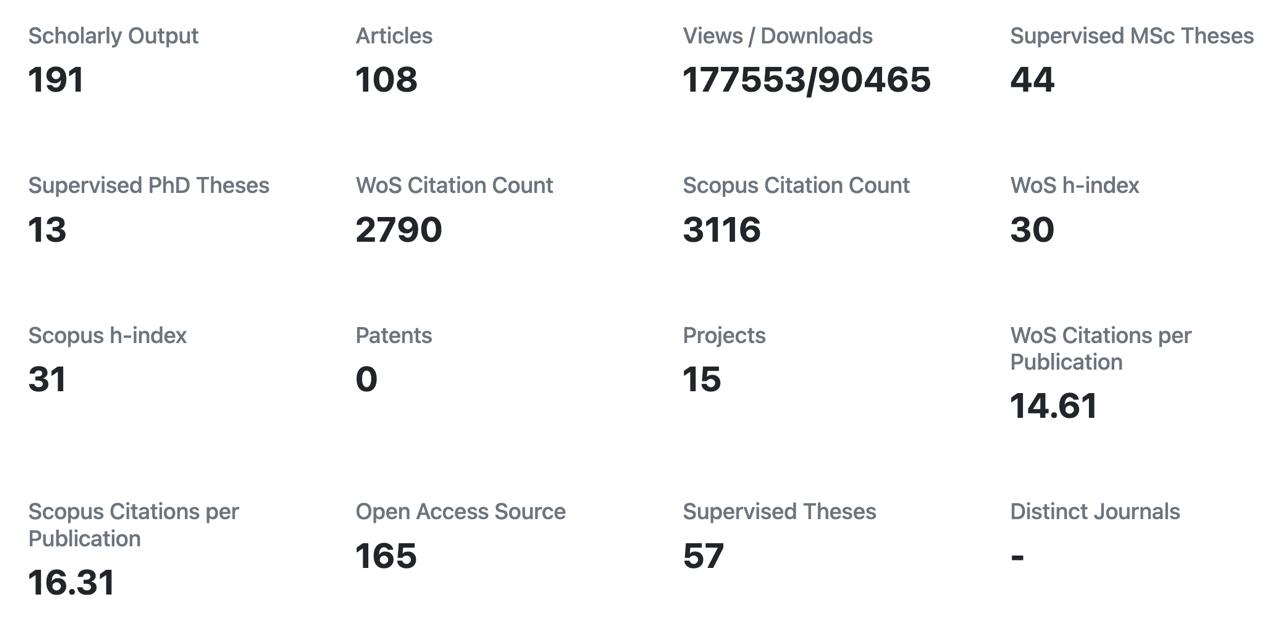Click the Scopus Citation Count value 3116
Image resolution: width=1280 pixels, height=633 pixels.
(x=721, y=230)
